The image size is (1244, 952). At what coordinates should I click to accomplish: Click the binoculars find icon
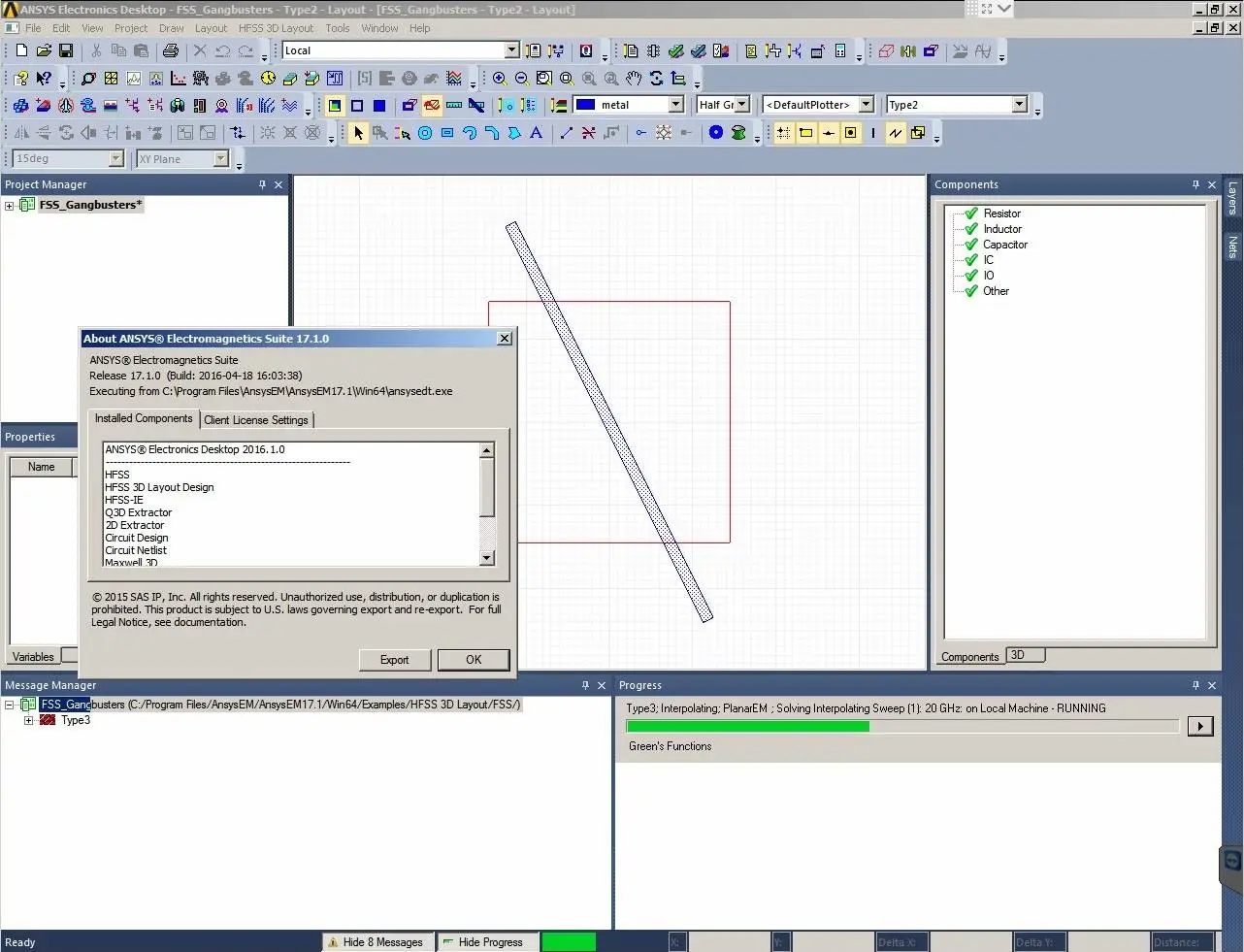pyautogui.click(x=178, y=105)
